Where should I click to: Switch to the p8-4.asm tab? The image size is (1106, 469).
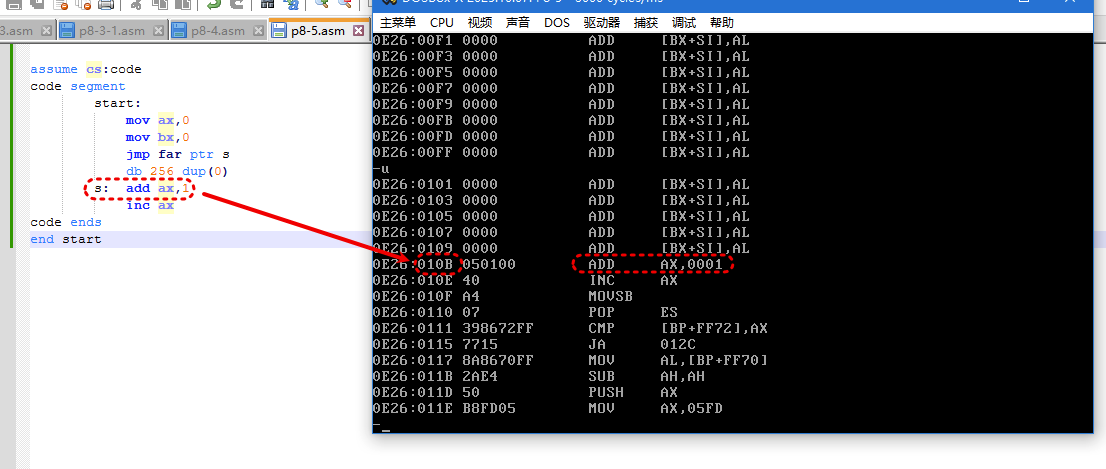click(x=218, y=30)
